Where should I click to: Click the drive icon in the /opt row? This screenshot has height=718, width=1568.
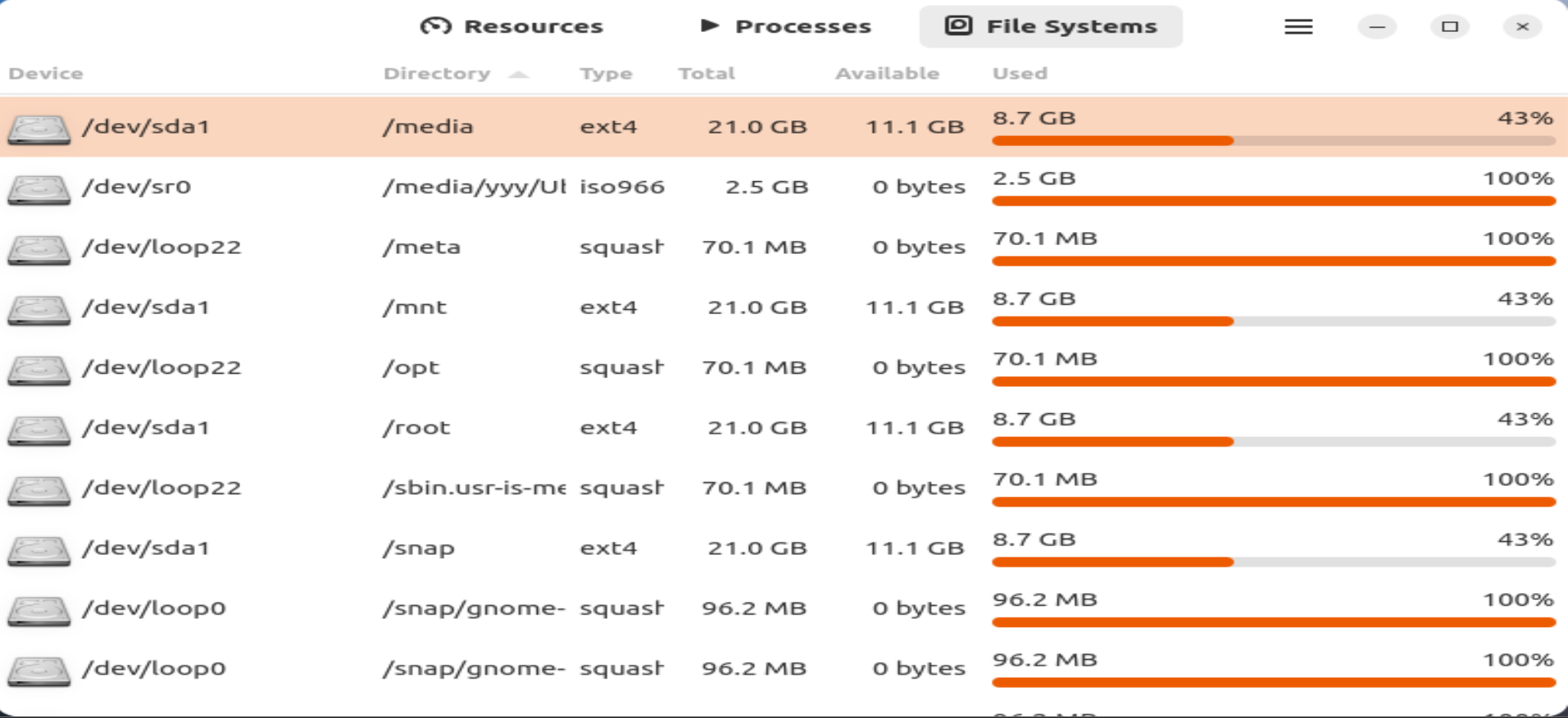[39, 370]
